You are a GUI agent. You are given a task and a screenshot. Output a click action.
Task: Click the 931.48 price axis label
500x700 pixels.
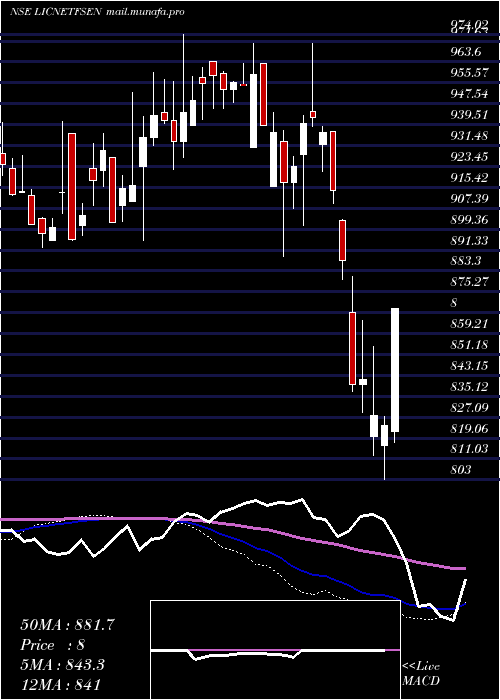(469, 136)
